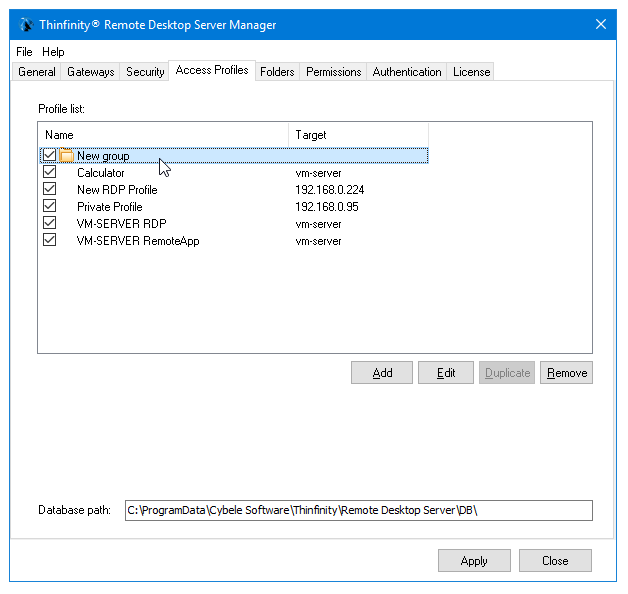628x594 pixels.
Task: Open the Security tab
Action: pos(145,72)
